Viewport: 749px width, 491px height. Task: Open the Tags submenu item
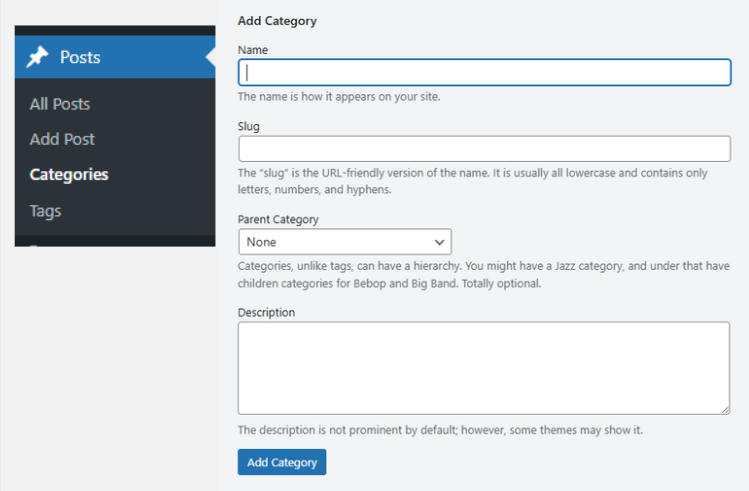coord(45,211)
